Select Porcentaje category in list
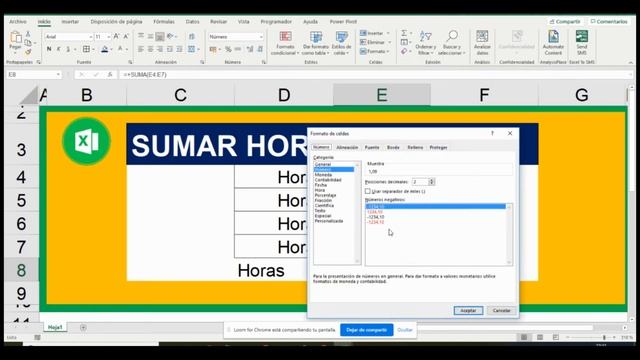 [x=325, y=195]
